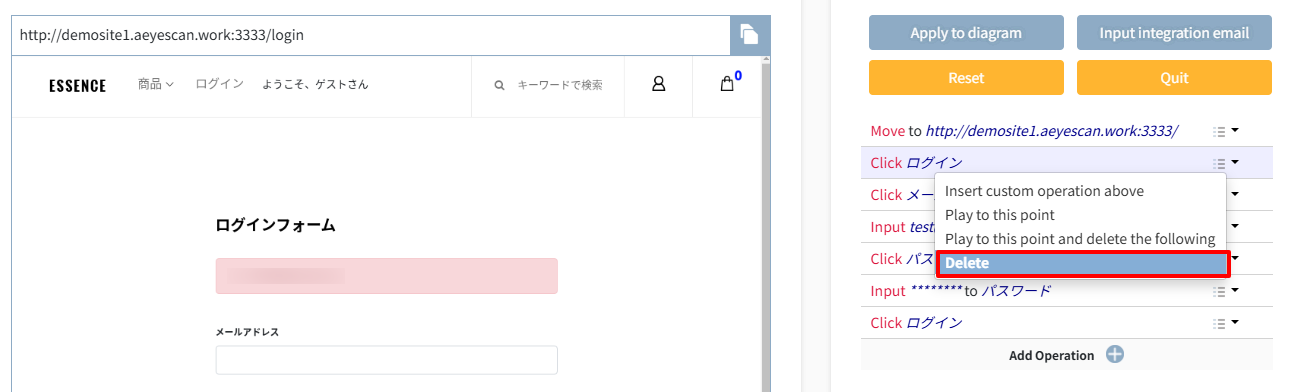Expand dropdown arrow on Move operation row
This screenshot has width=1291, height=392.
click(1235, 130)
